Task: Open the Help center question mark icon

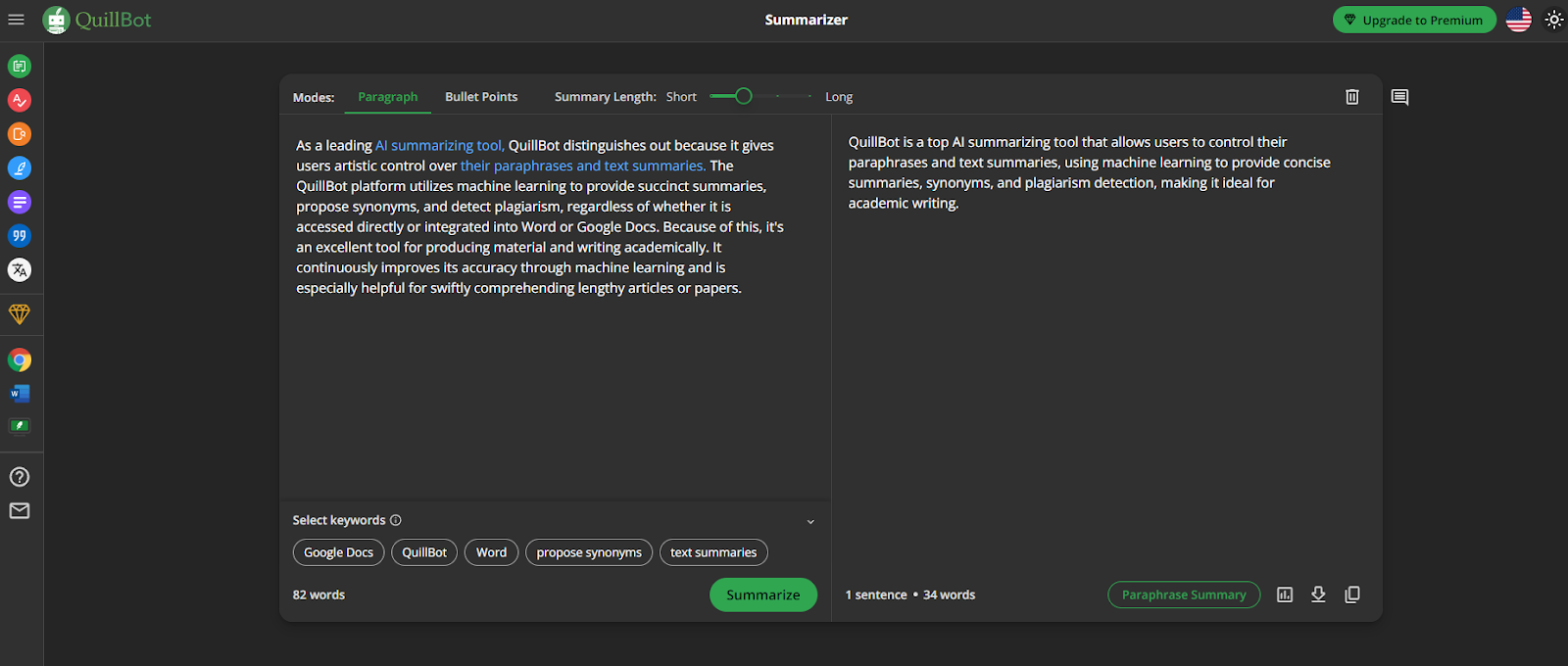Action: pos(20,477)
